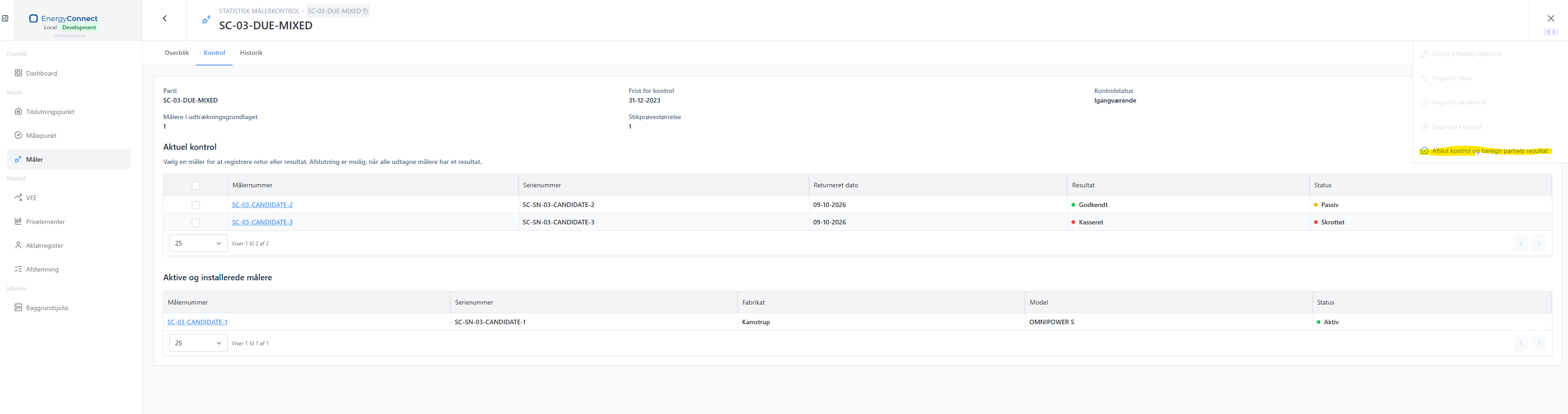Switch to the Overblik tab
Screen dimensions: 1568x414
(177, 53)
